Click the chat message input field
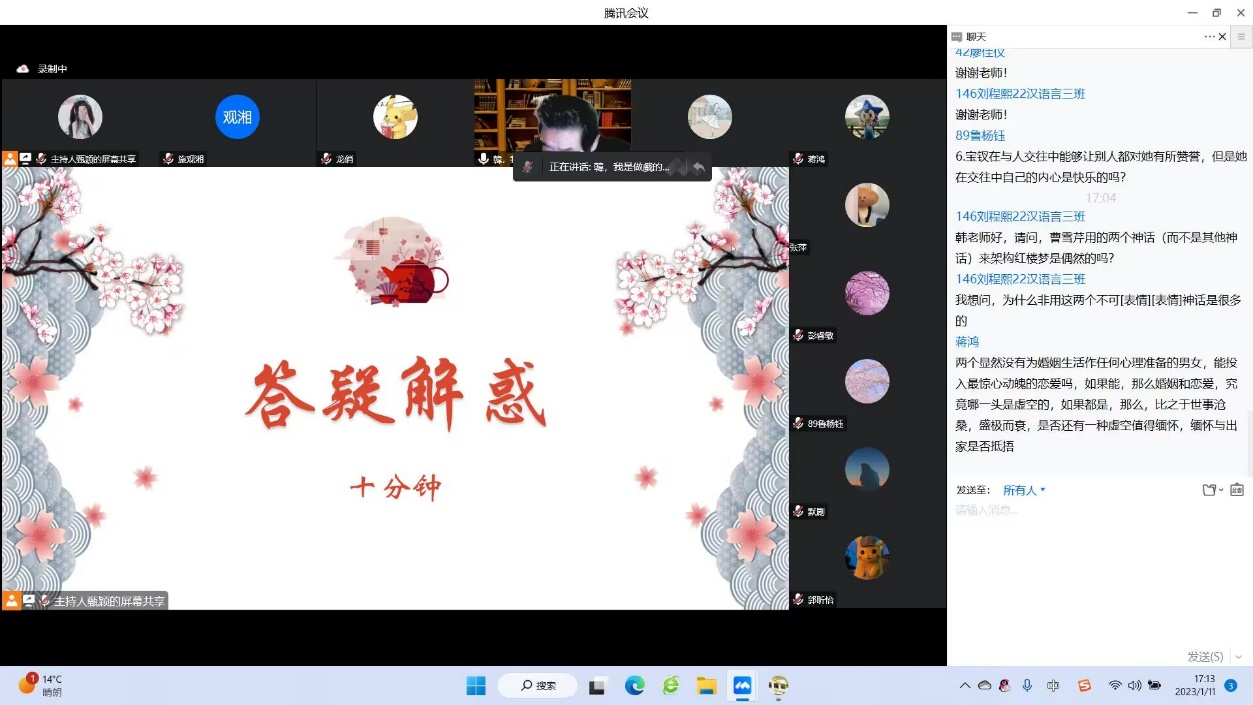Viewport: 1253px width, 705px height. click(x=1095, y=560)
